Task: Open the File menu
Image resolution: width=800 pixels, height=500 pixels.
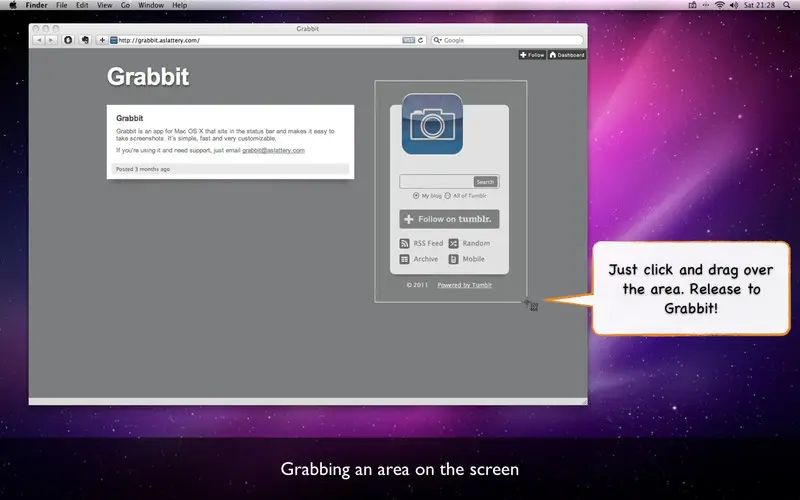Action: [62, 5]
